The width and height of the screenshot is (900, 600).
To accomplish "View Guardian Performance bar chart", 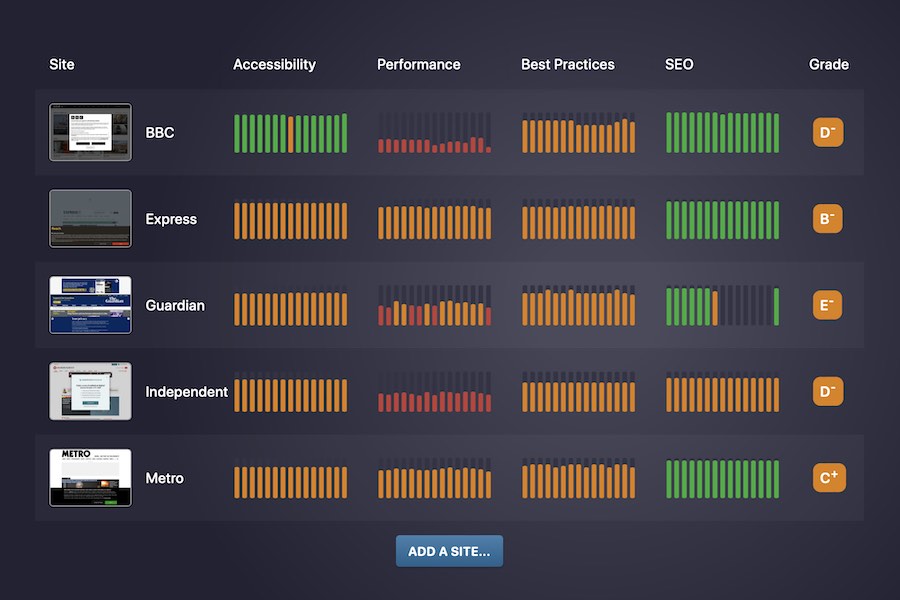I will click(x=435, y=305).
